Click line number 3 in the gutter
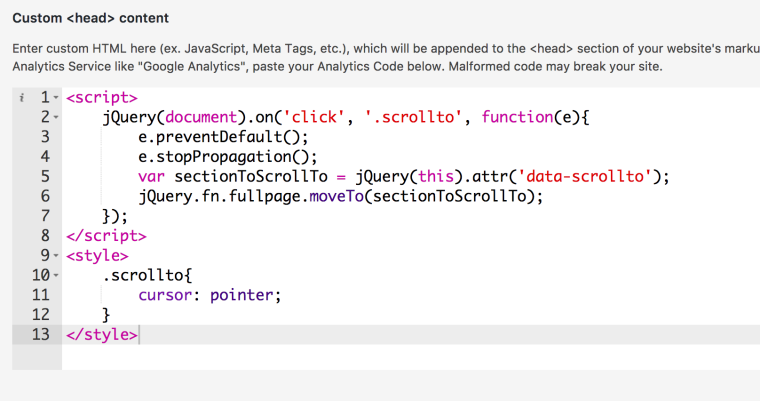Image resolution: width=760 pixels, height=401 pixels. pos(43,138)
